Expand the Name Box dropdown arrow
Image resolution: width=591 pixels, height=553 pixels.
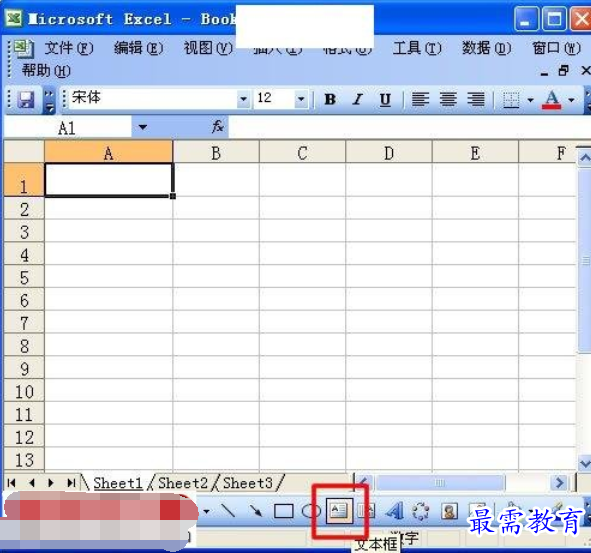tap(142, 127)
